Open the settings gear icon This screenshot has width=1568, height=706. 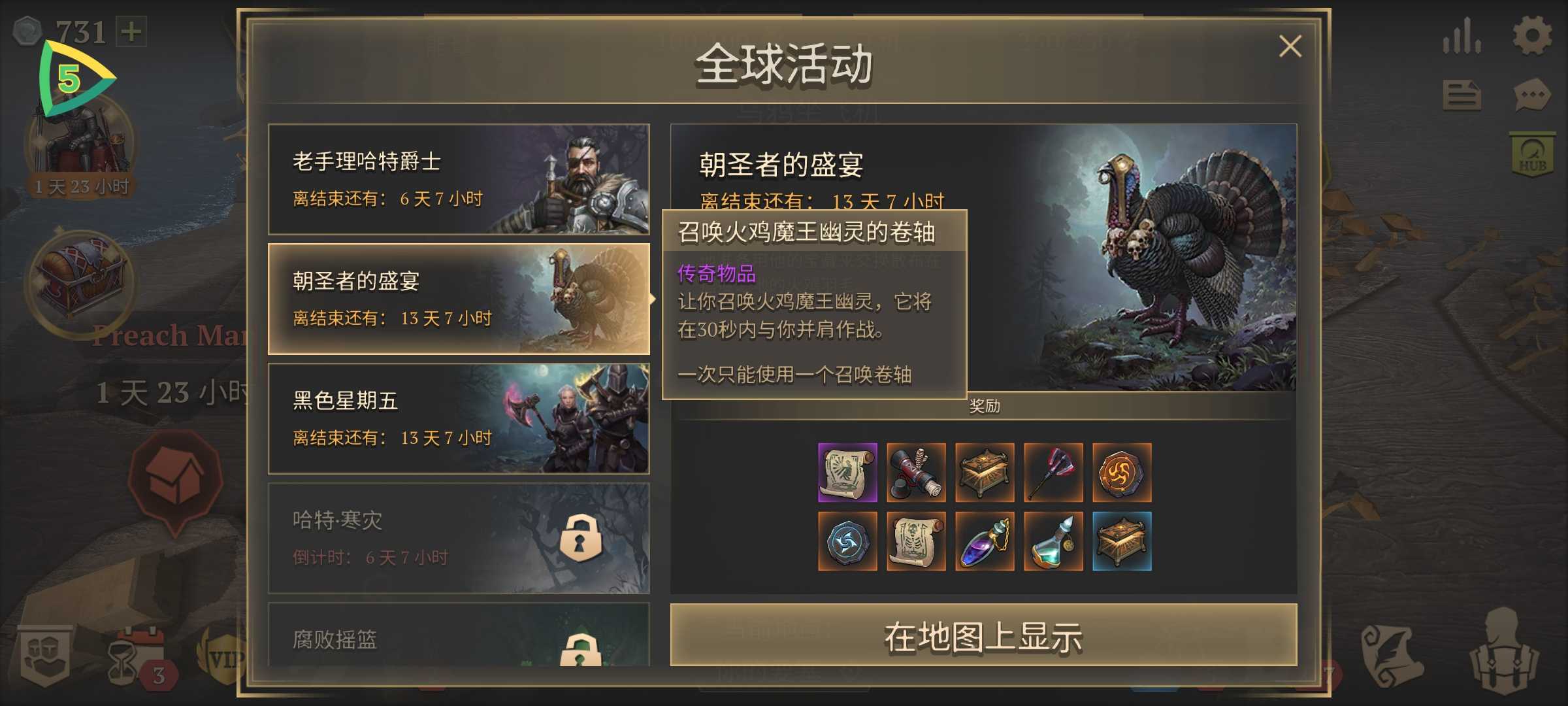[x=1532, y=36]
